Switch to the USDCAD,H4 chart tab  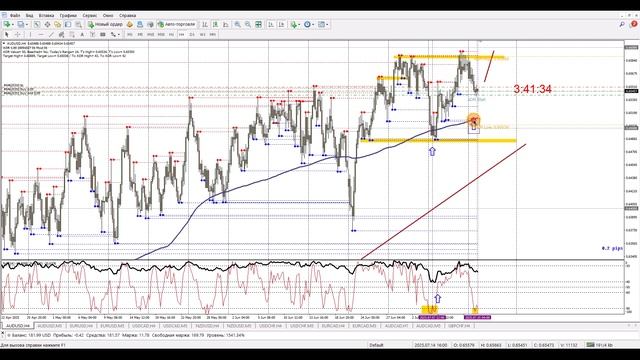144,326
